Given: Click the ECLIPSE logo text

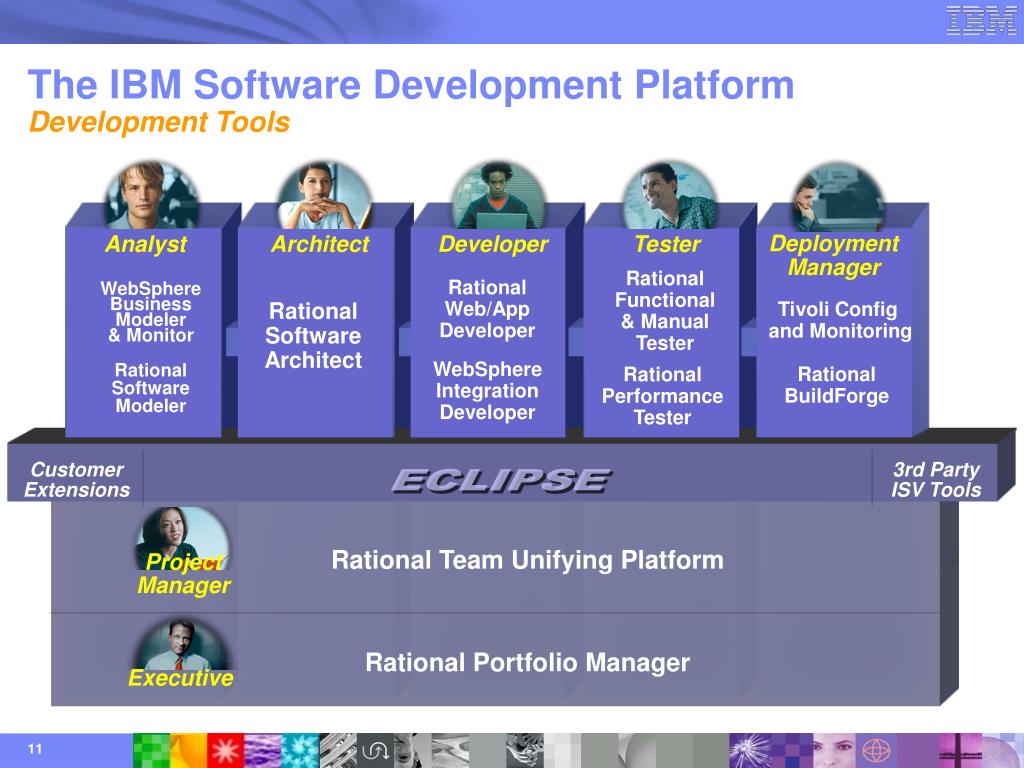Looking at the screenshot, I should tap(501, 481).
